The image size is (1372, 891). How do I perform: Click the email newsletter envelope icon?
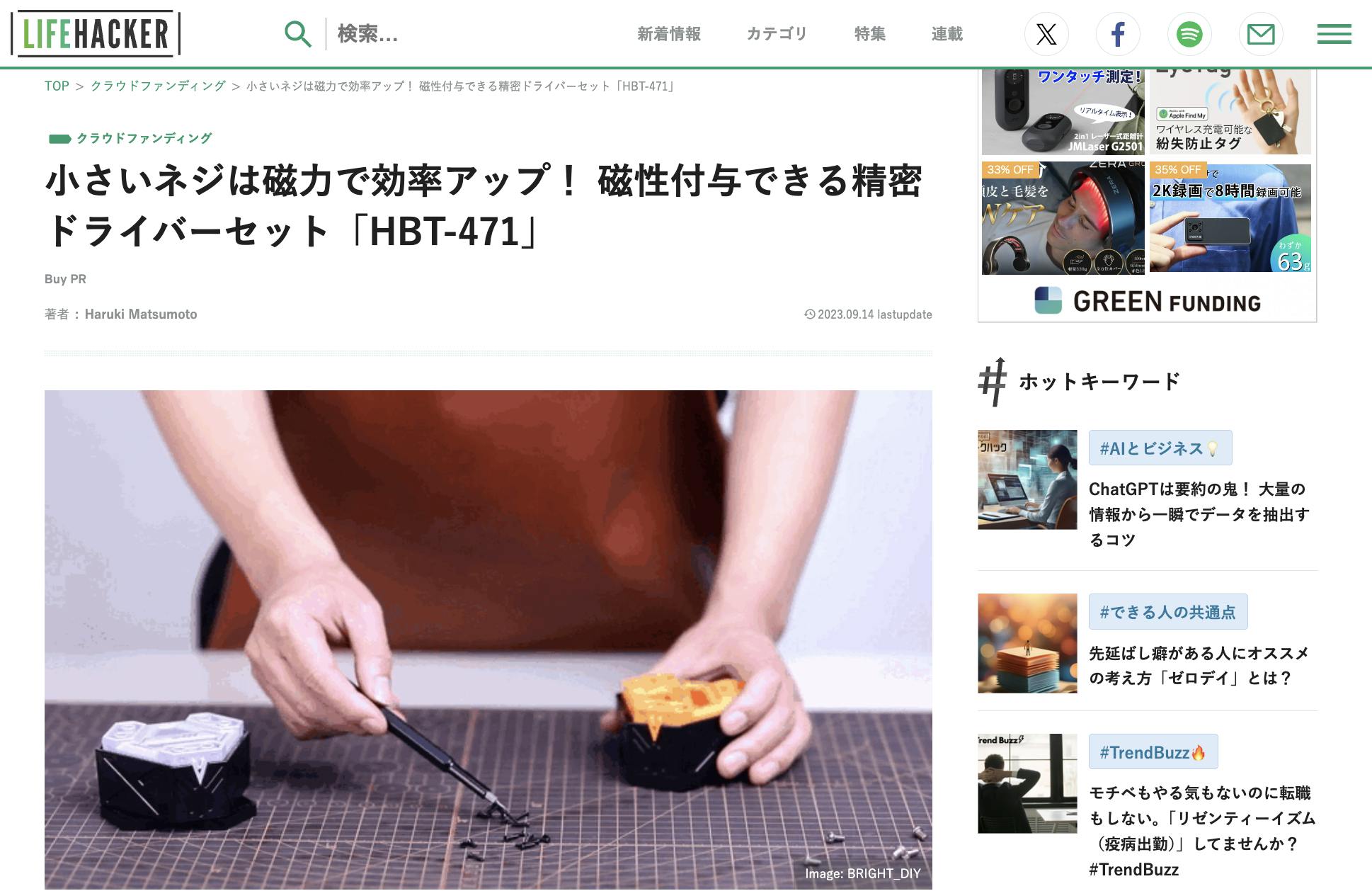pos(1261,34)
